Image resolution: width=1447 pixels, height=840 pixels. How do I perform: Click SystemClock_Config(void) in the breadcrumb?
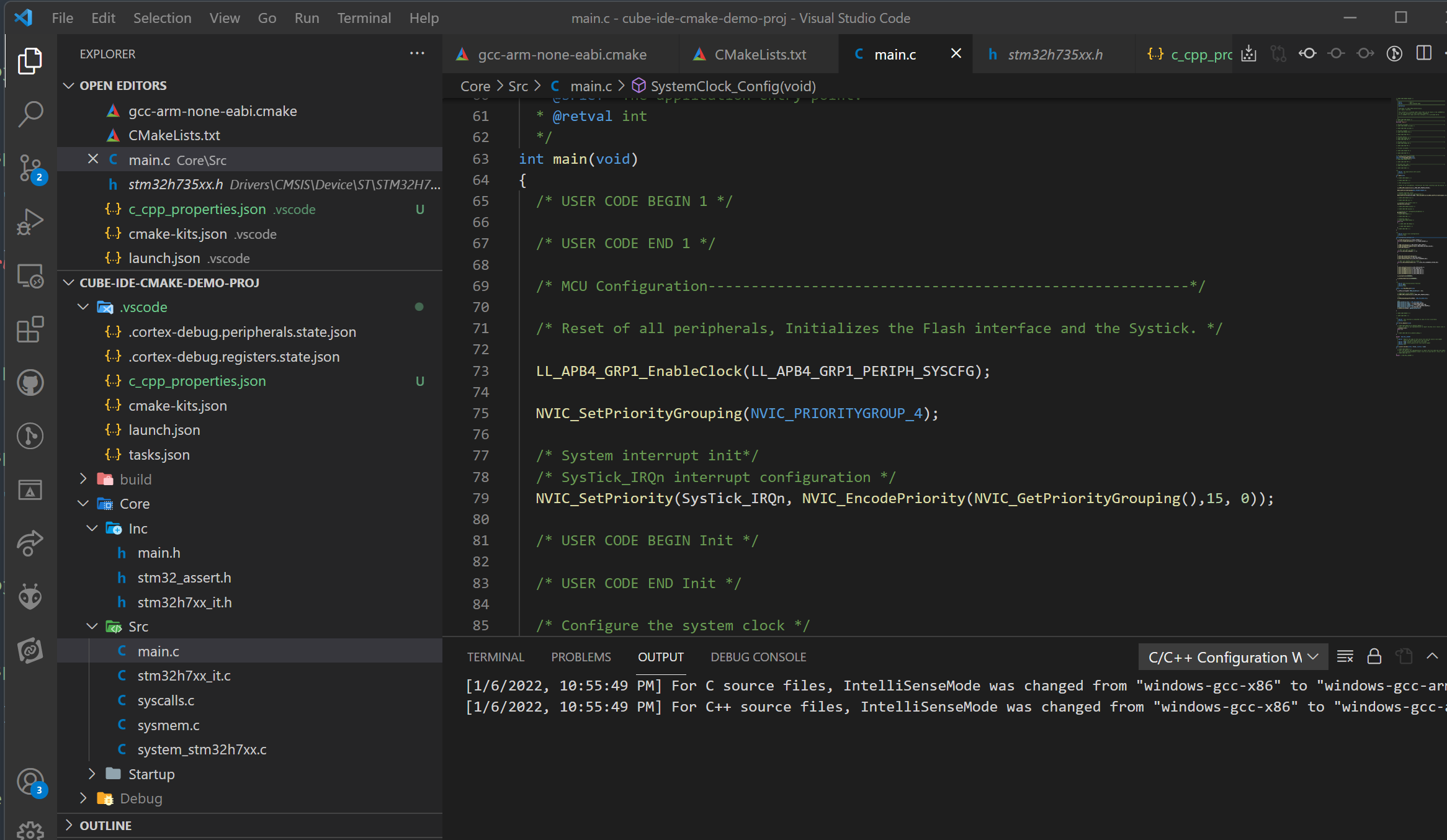point(733,86)
